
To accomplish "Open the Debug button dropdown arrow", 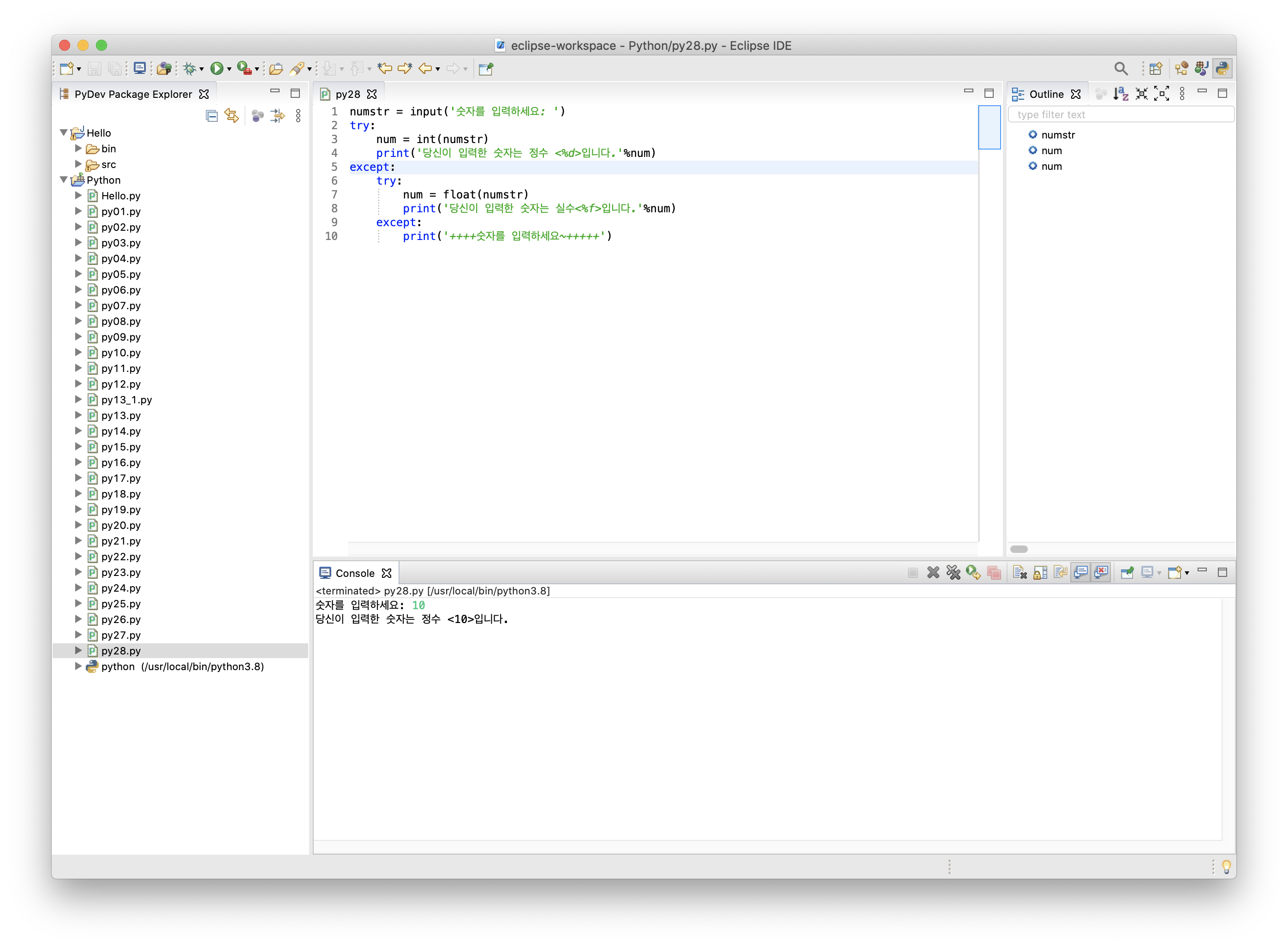I will coord(202,69).
